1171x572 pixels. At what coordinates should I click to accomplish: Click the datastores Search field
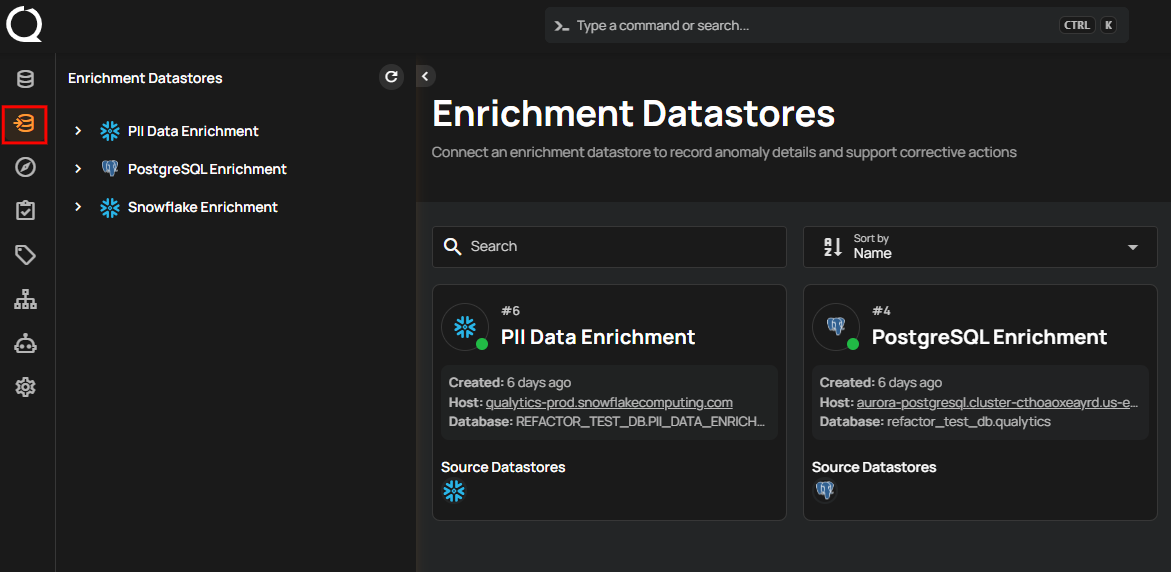point(609,246)
